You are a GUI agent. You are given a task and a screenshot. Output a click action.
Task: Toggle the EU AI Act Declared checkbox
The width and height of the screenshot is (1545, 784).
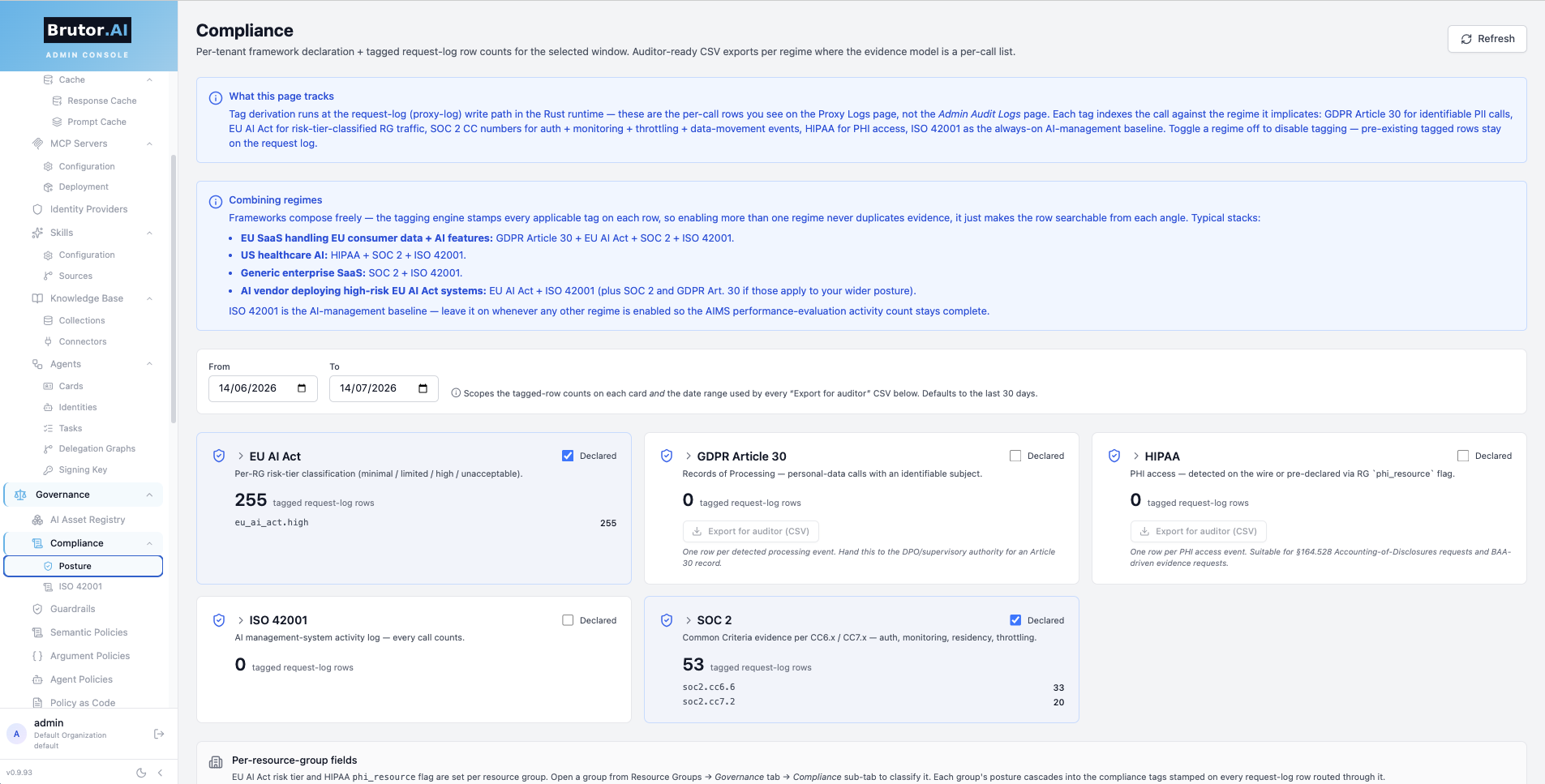pos(568,456)
